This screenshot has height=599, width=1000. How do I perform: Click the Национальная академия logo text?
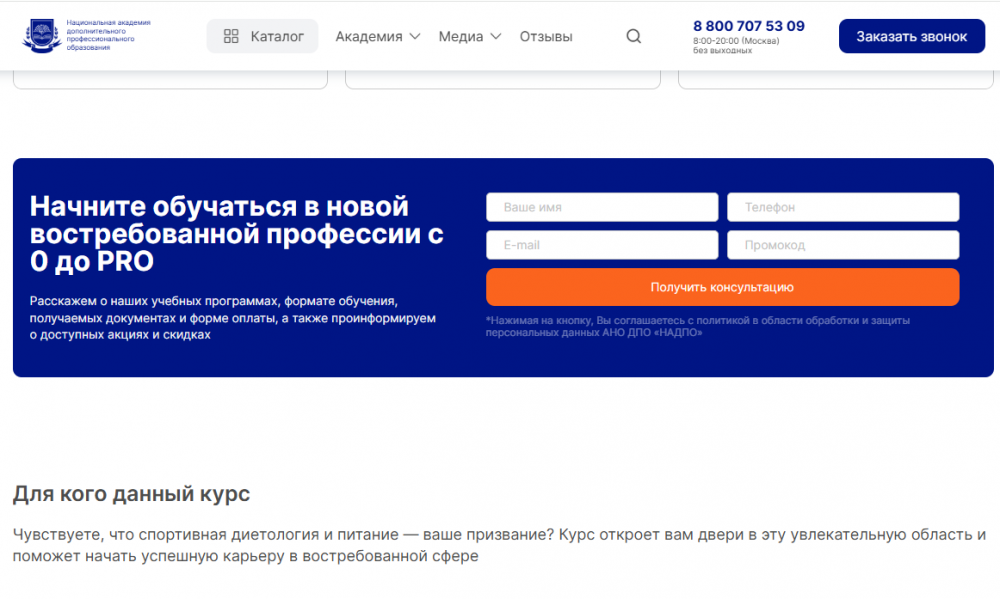coord(107,35)
